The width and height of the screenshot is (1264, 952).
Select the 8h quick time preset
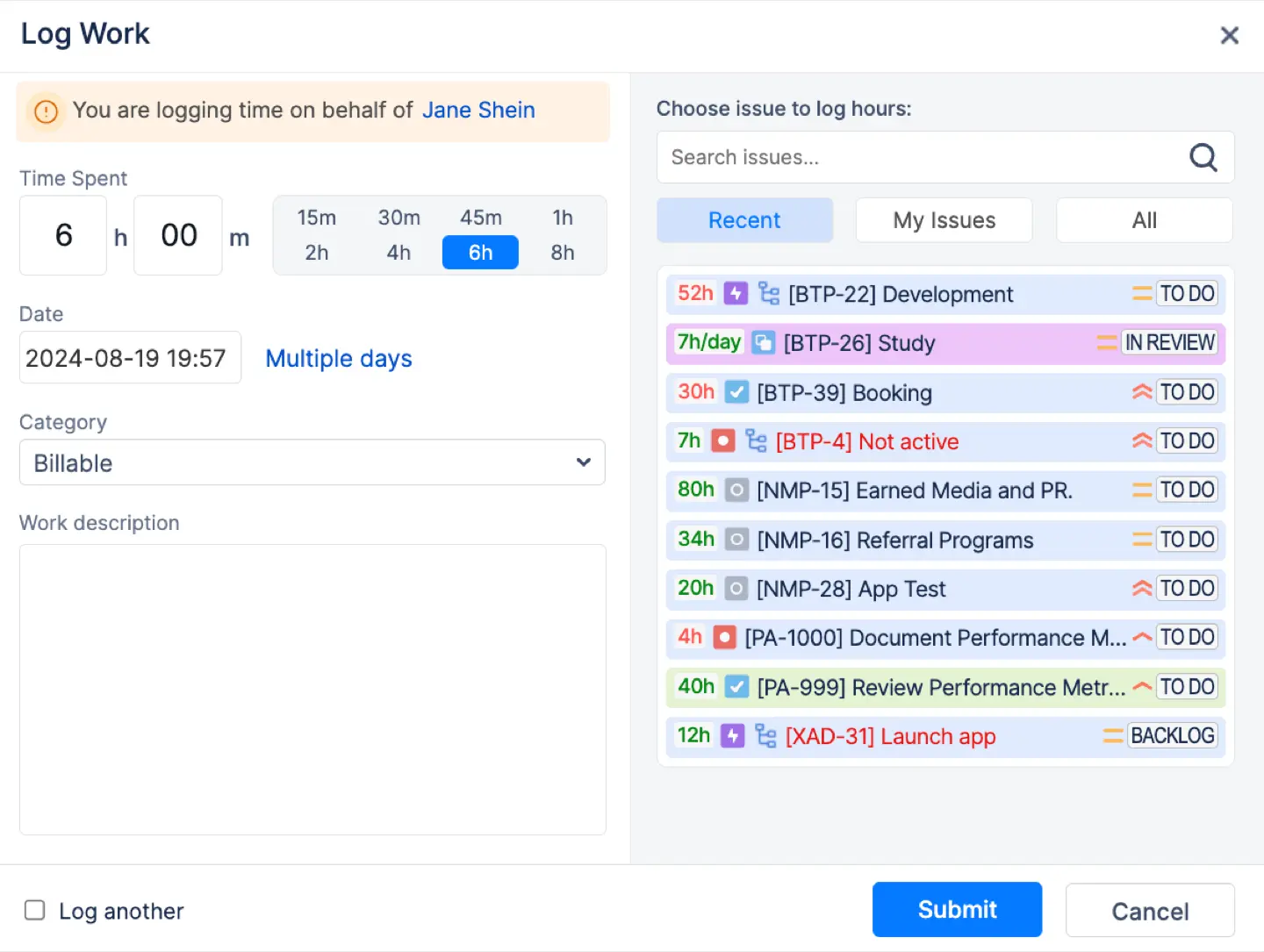tap(562, 253)
